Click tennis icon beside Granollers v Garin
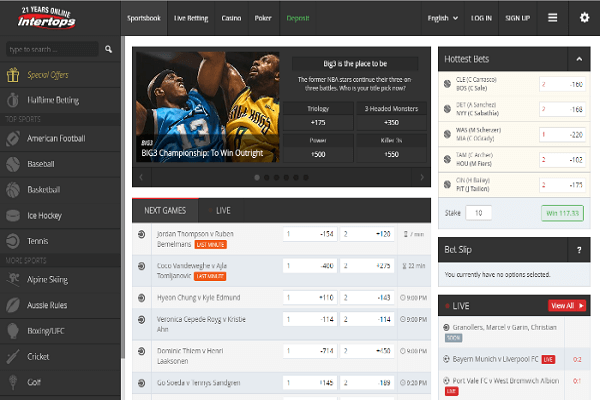 tap(446, 327)
